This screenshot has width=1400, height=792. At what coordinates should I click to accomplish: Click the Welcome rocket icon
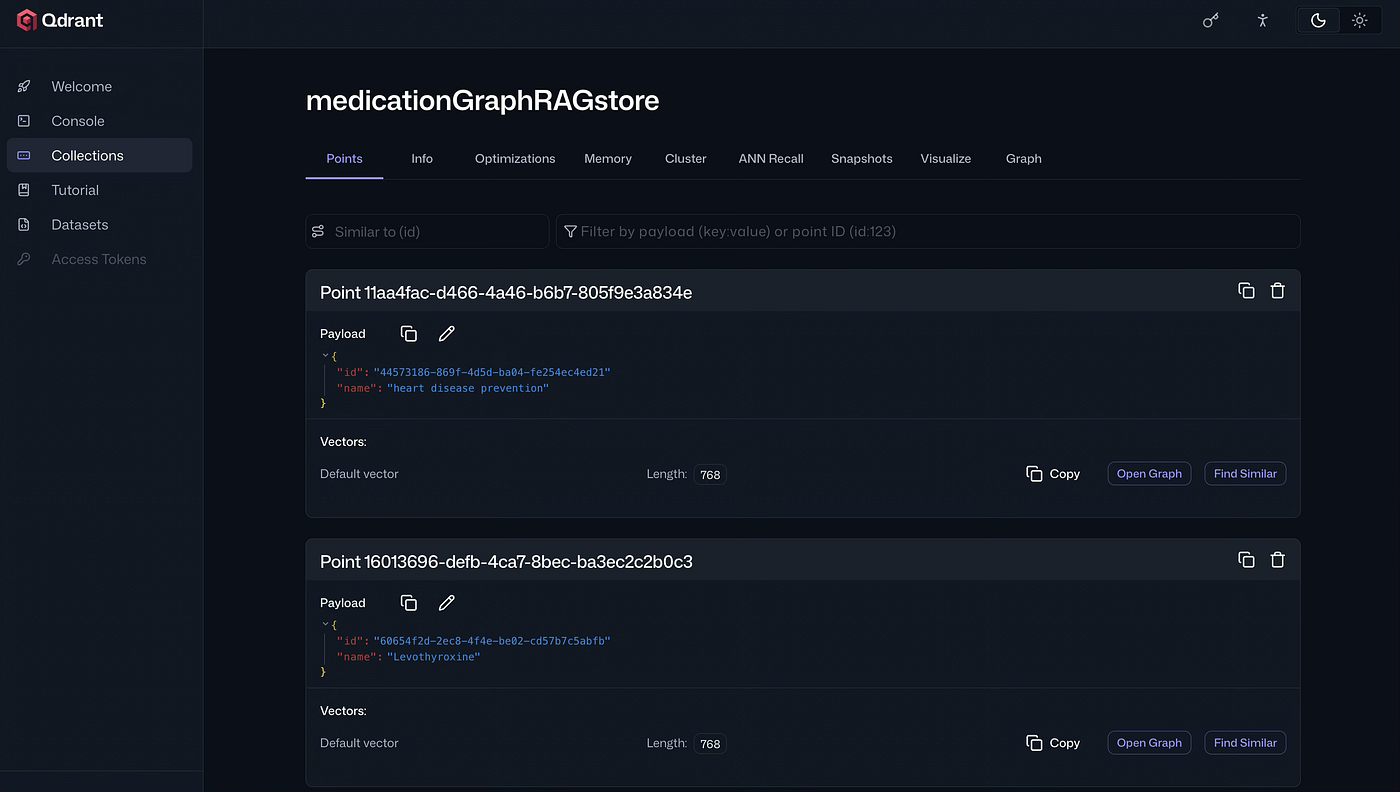(24, 87)
